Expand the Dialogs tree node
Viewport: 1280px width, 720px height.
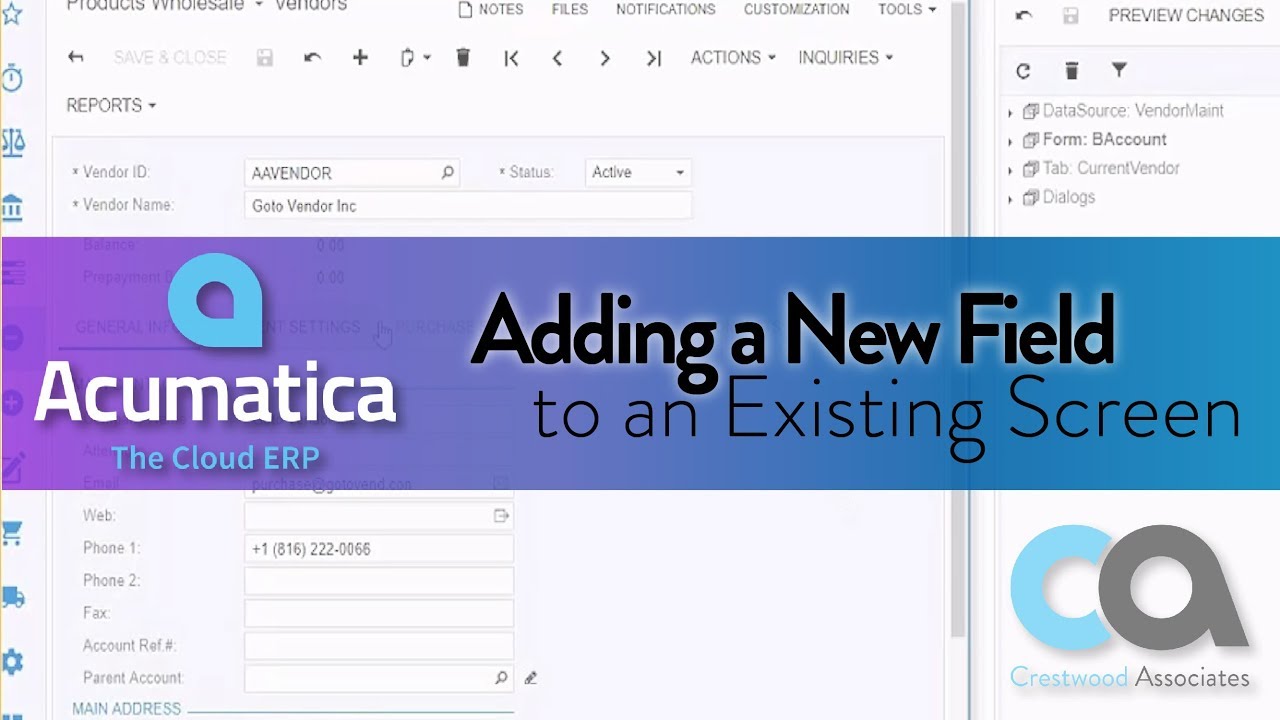[1011, 199]
